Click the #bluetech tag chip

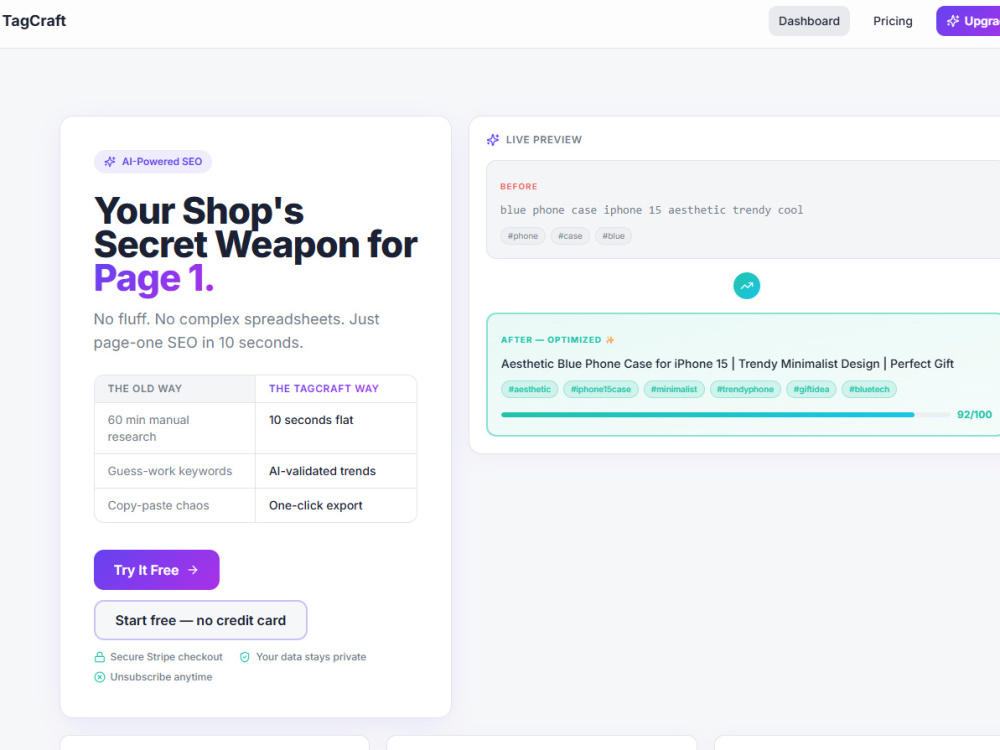pyautogui.click(x=869, y=389)
